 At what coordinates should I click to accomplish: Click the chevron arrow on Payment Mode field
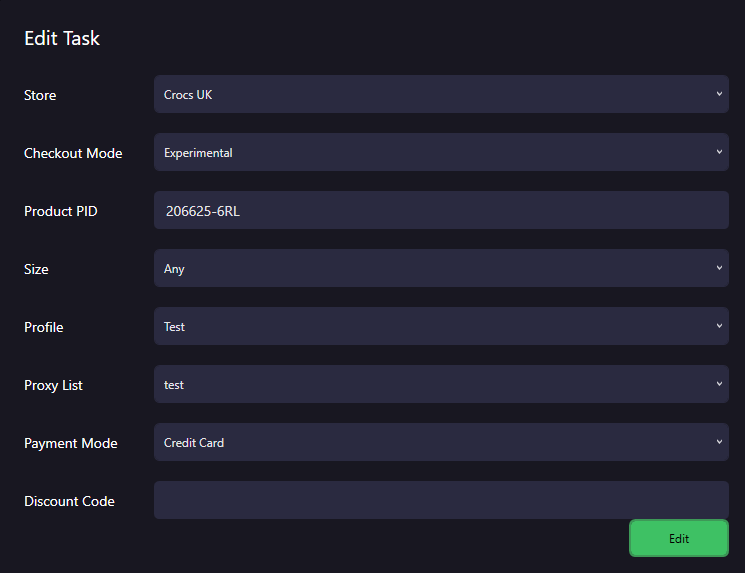click(x=719, y=442)
